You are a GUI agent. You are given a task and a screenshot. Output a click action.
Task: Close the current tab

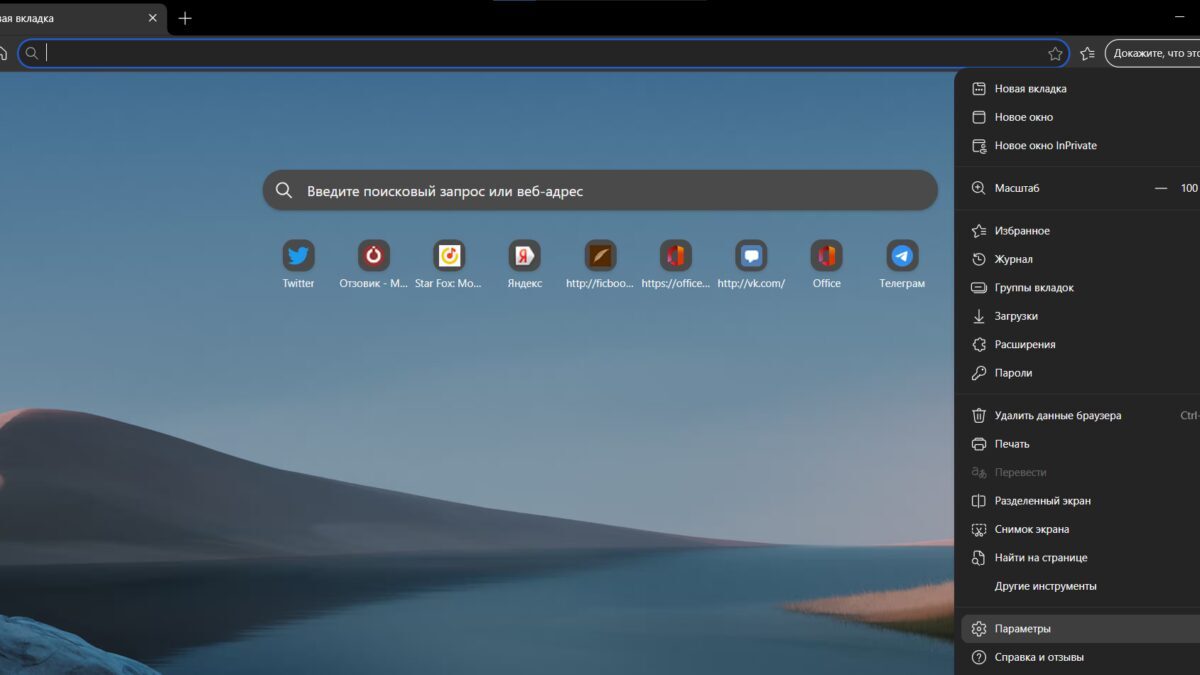152,18
